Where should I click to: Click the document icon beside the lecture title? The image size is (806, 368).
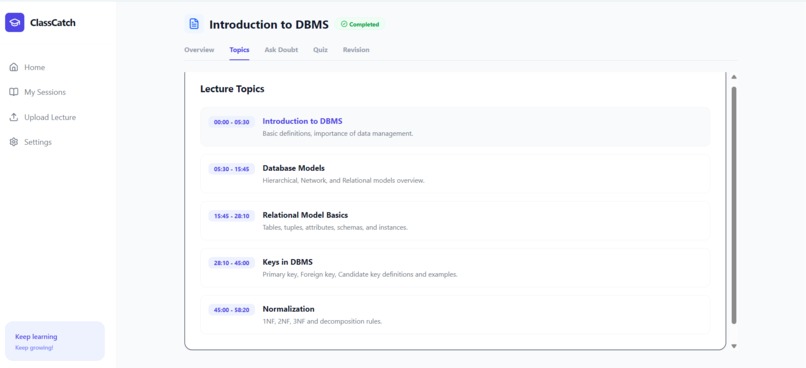(194, 24)
